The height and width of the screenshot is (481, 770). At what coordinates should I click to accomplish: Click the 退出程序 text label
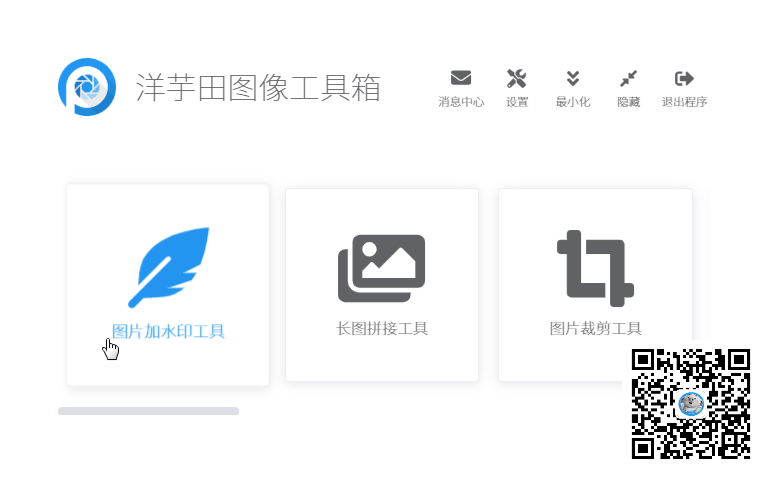point(684,102)
